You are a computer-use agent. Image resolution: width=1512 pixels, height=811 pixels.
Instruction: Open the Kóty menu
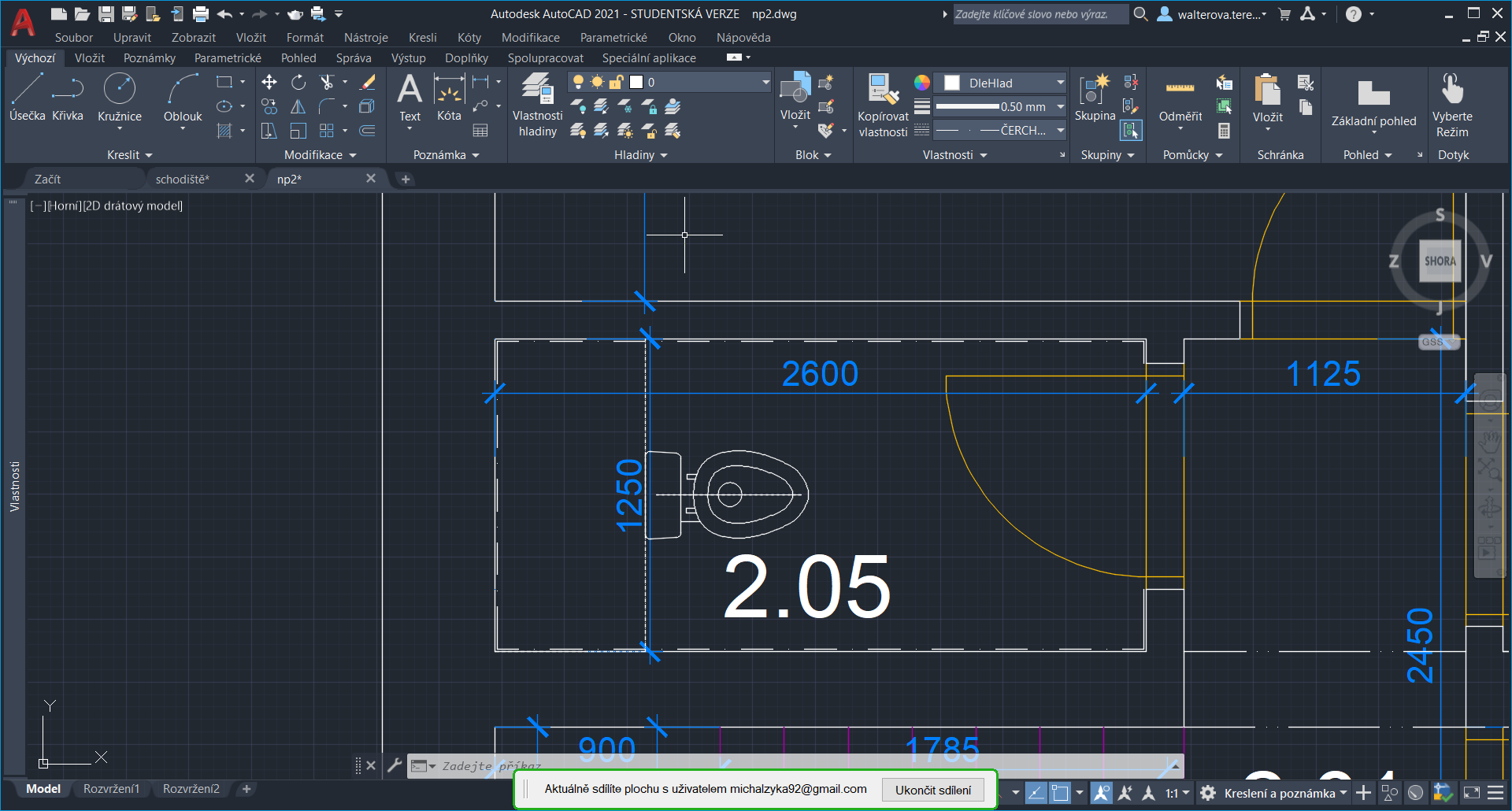[x=469, y=37]
